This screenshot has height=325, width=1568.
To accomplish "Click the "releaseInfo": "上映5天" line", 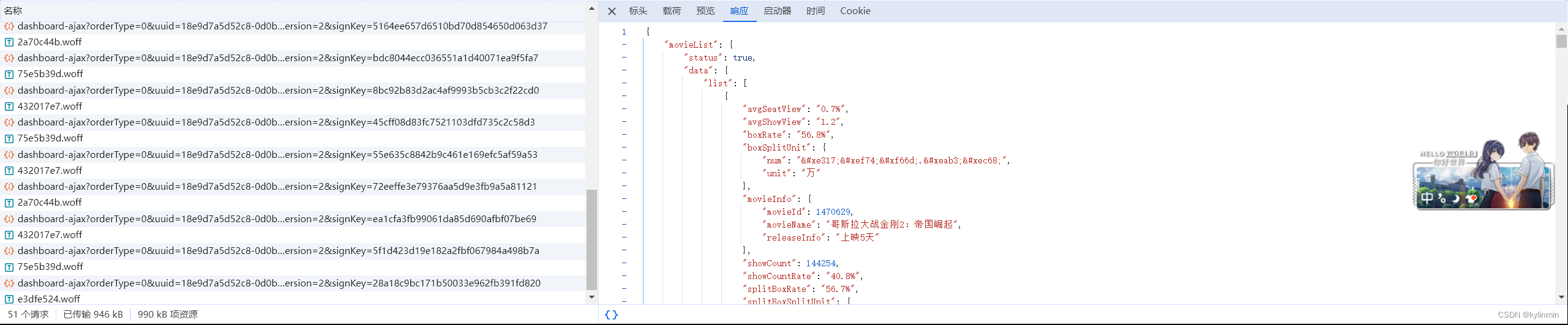I will 820,237.
